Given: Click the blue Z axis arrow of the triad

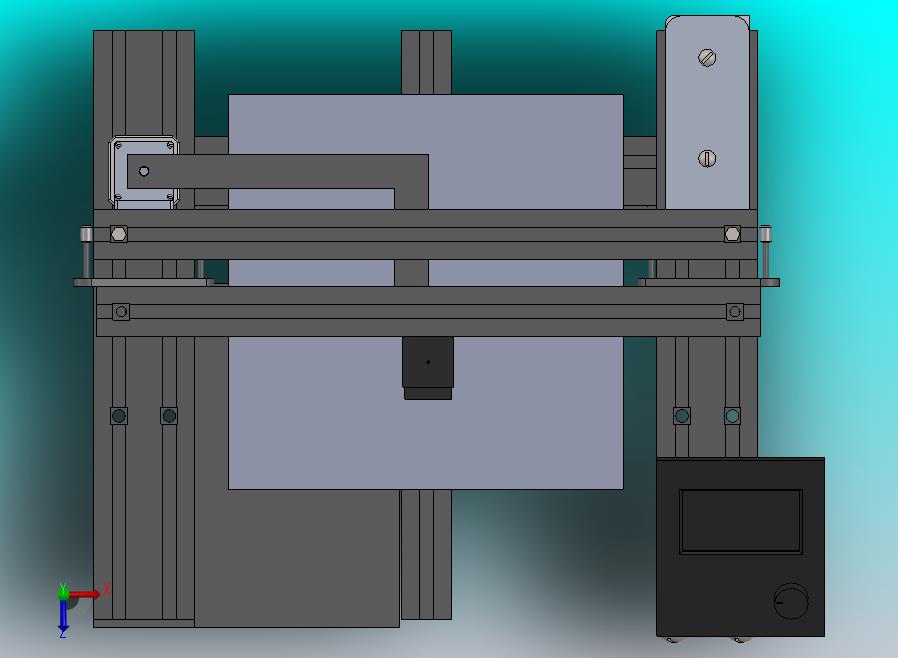Looking at the screenshot, I should (63, 617).
